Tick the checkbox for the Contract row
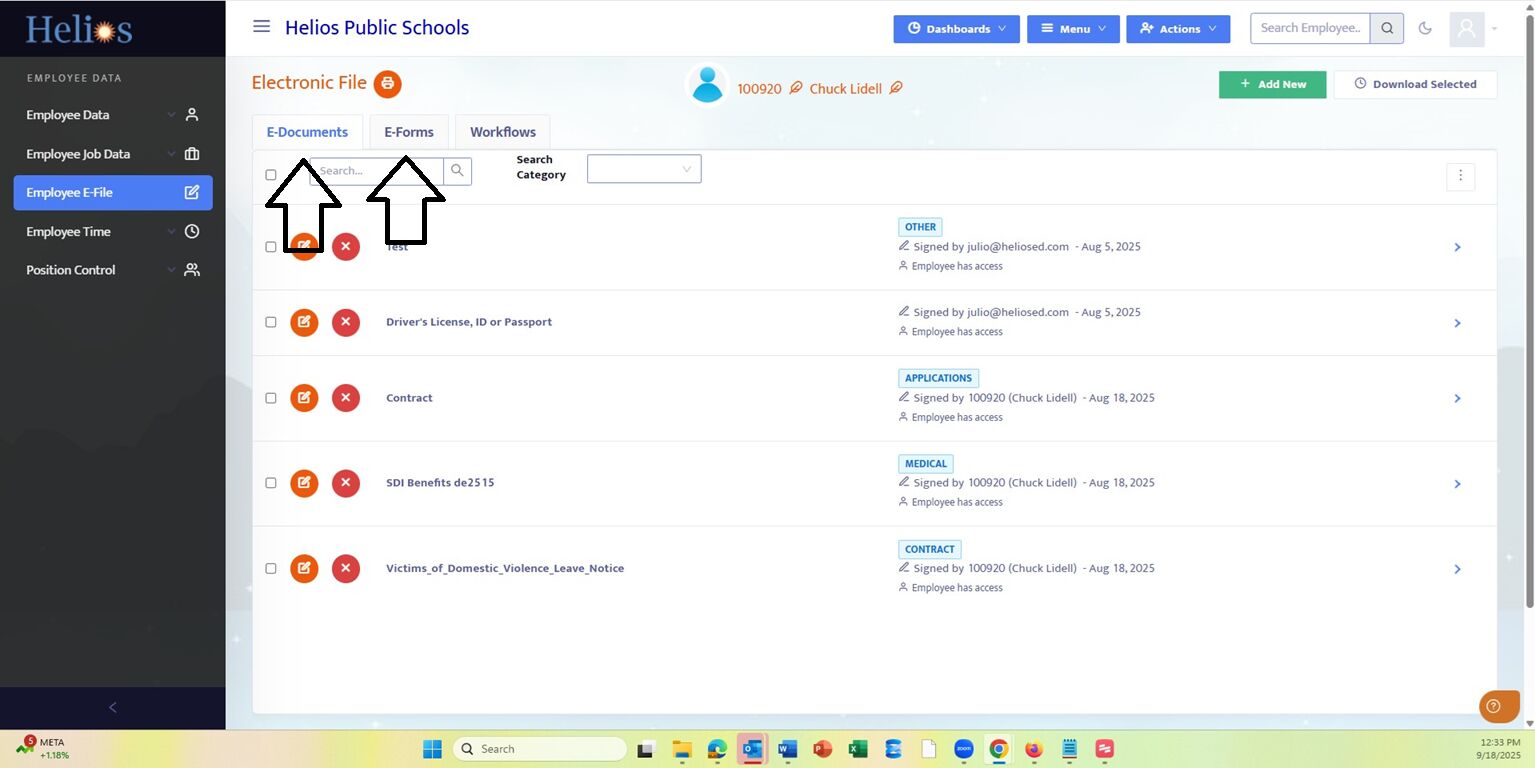This screenshot has height=768, width=1535. [x=271, y=398]
